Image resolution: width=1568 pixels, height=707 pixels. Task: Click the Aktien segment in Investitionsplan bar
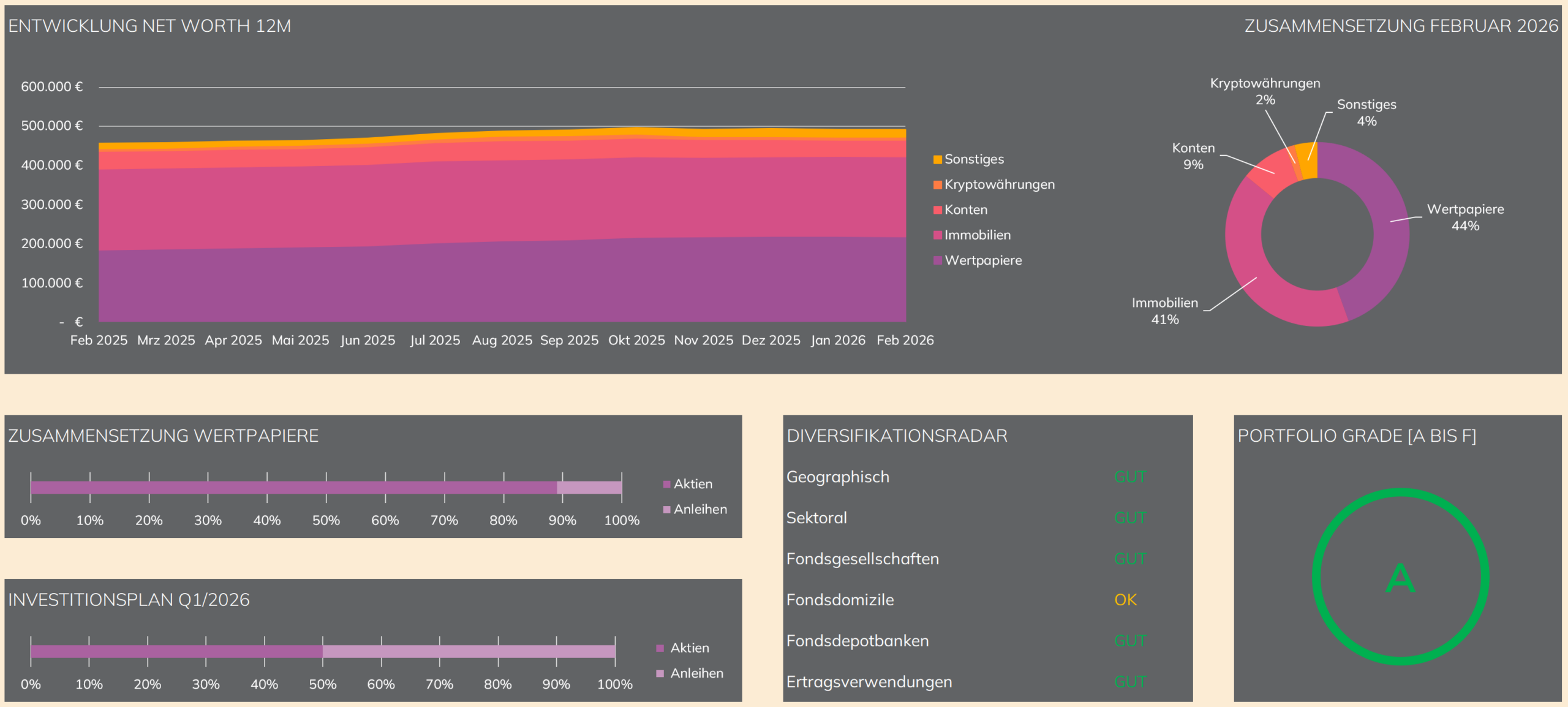[176, 651]
